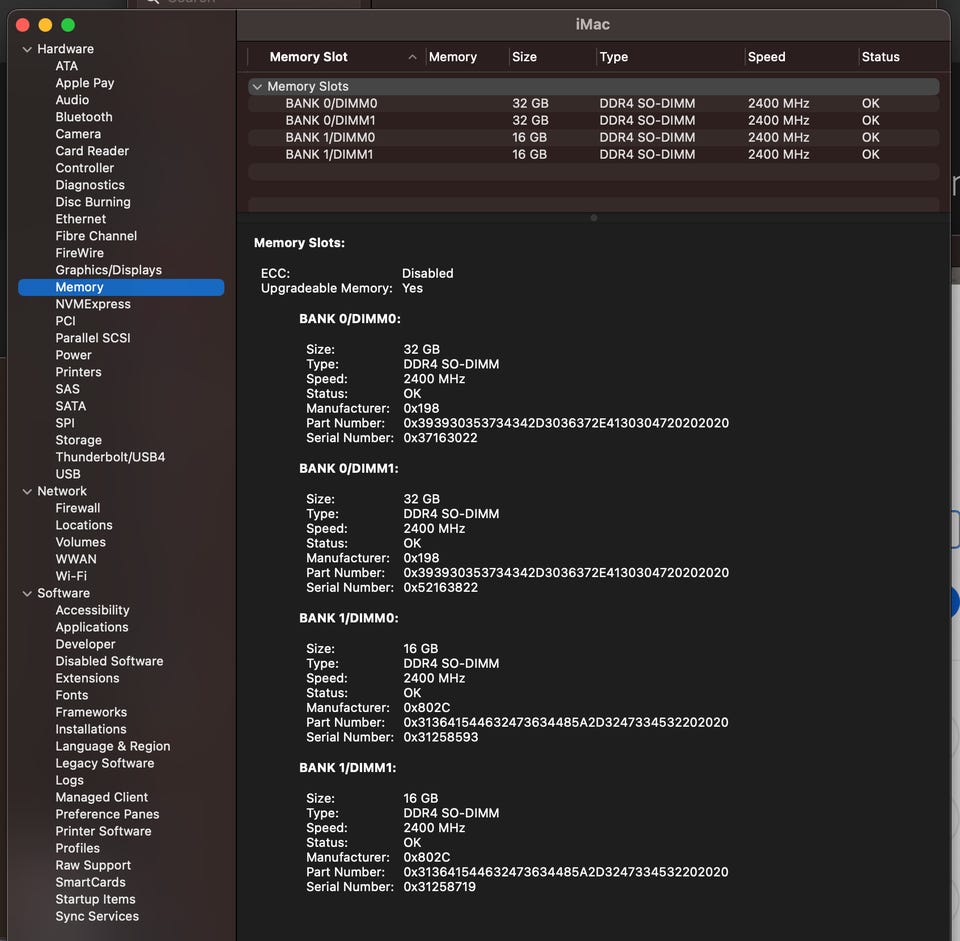The width and height of the screenshot is (960, 941).
Task: Select NVMExpress in the Hardware list
Action: 93,304
